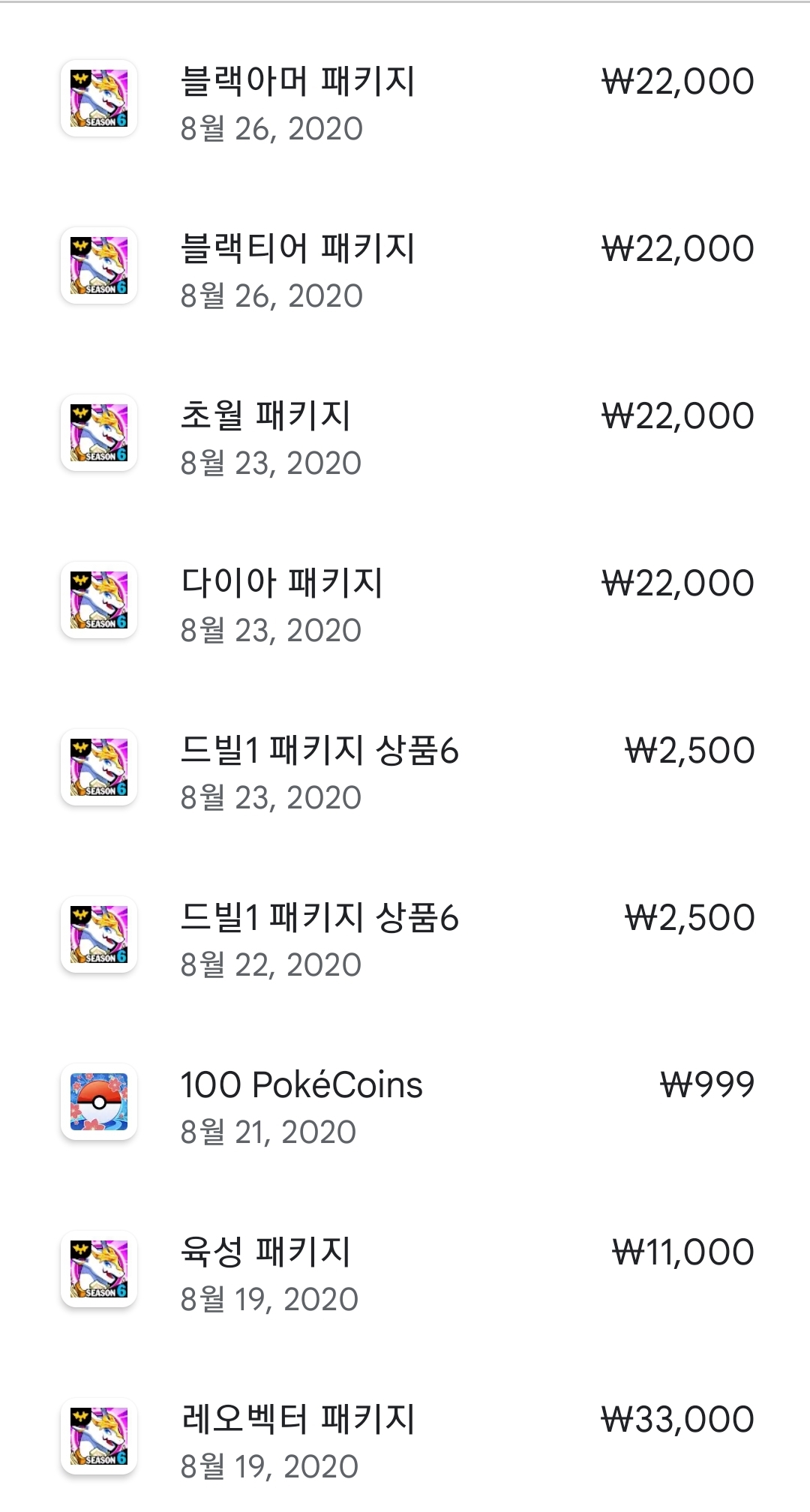
Task: Click the game icon beside 초월 패키지
Action: point(99,433)
